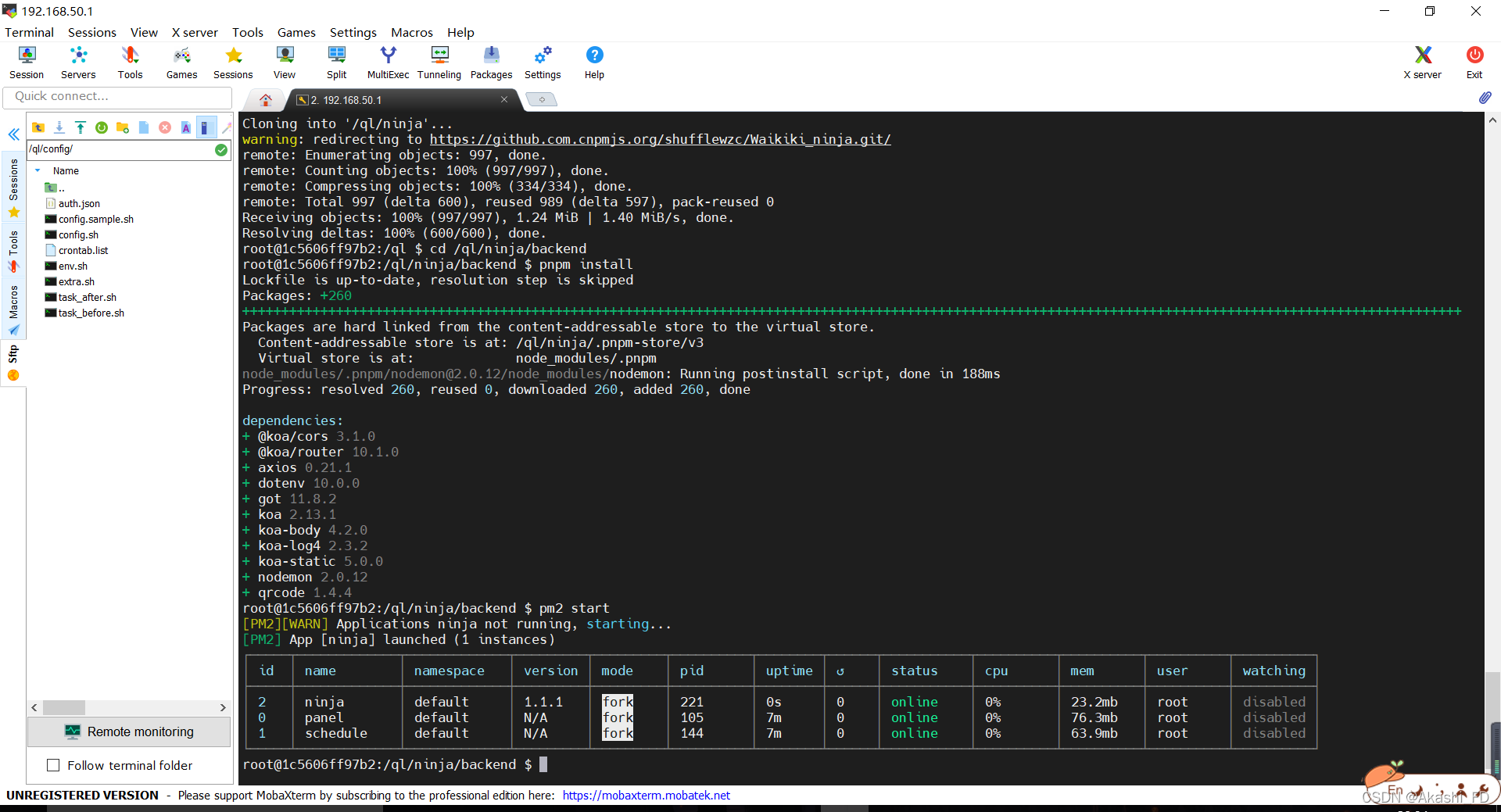The width and height of the screenshot is (1501, 812).
Task: Refresh the SFTP folder listing
Action: coord(102,127)
